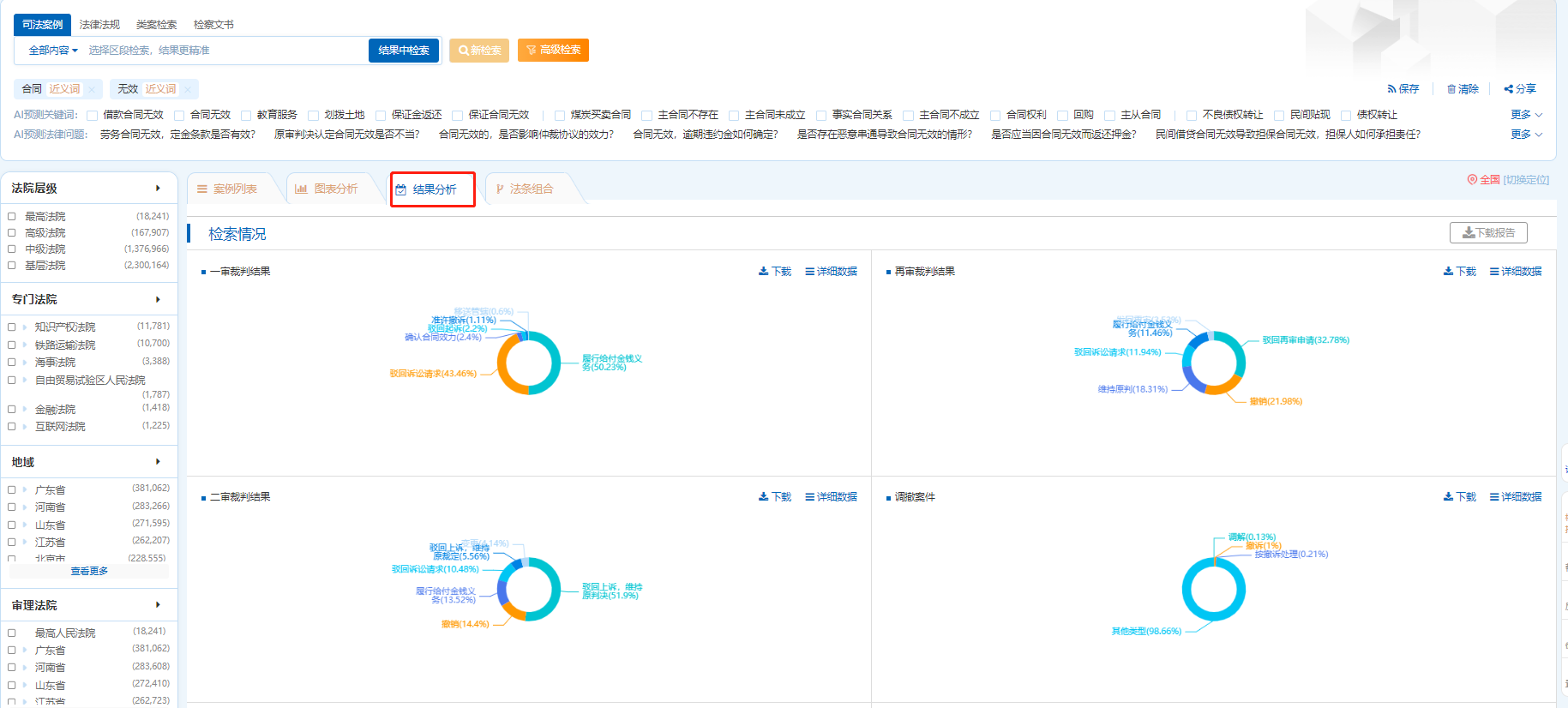Open detailed data for 二审裁判结果
1568x708 pixels.
click(831, 497)
